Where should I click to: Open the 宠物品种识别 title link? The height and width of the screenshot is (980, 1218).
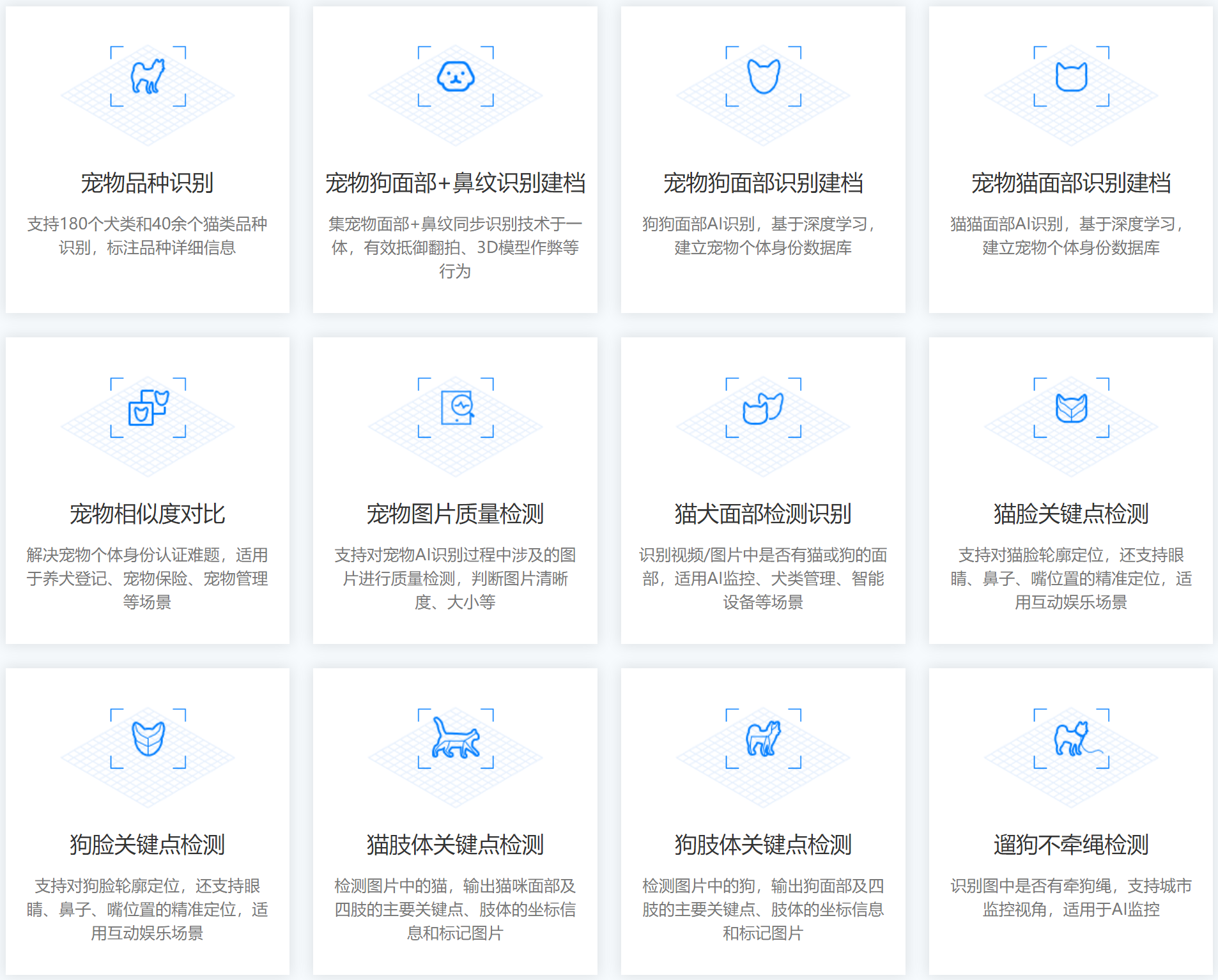click(148, 183)
